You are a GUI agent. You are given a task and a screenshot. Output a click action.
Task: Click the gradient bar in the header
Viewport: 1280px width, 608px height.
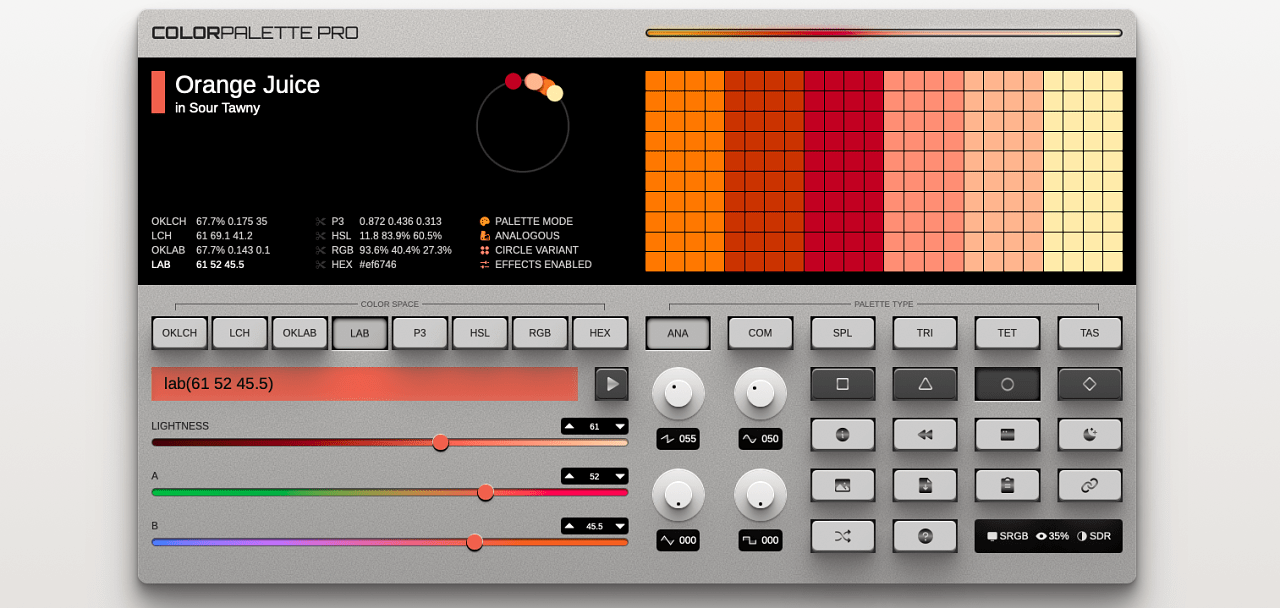tap(884, 33)
